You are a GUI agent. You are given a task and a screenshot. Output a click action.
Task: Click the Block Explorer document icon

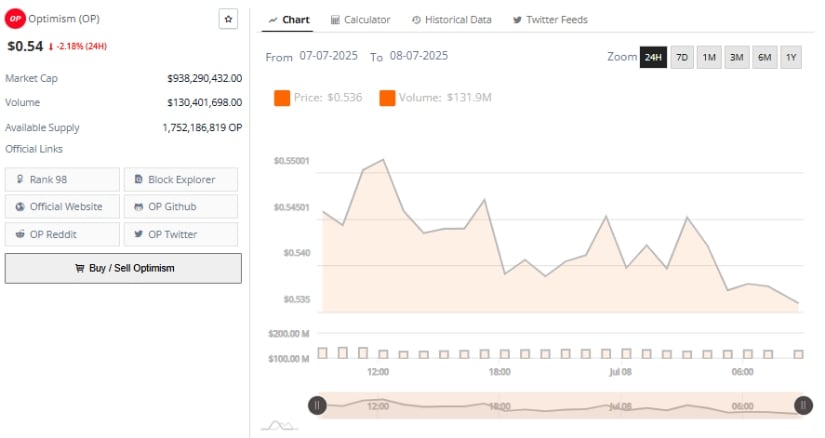[x=138, y=179]
